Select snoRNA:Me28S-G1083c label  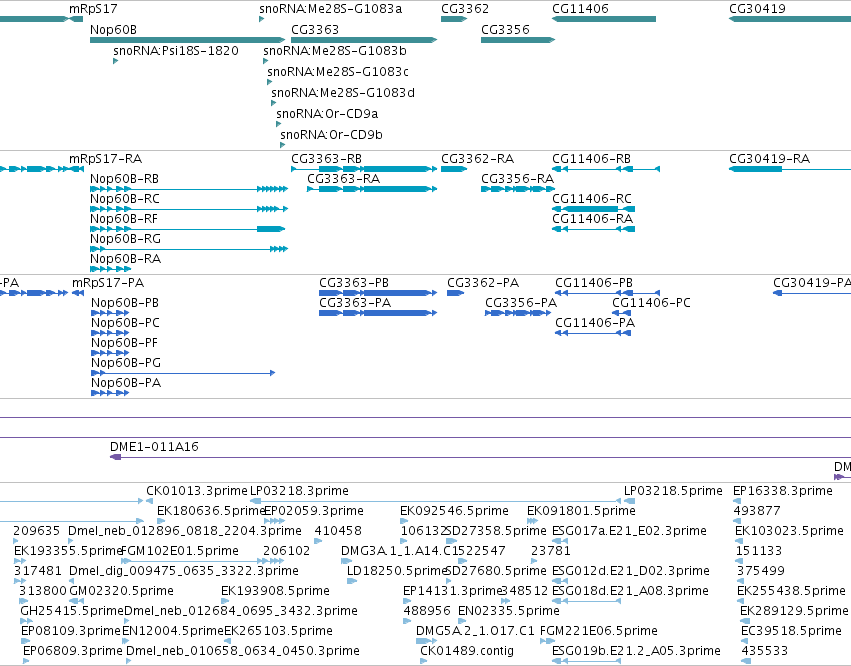(338, 72)
